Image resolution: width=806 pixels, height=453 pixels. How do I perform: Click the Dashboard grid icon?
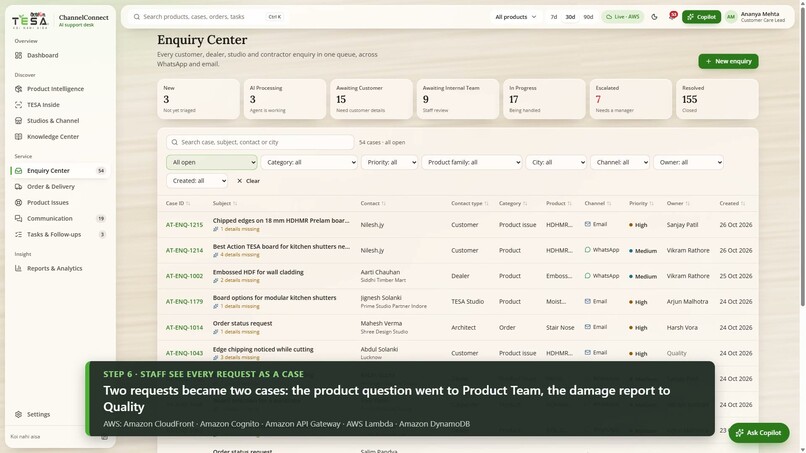(19, 55)
